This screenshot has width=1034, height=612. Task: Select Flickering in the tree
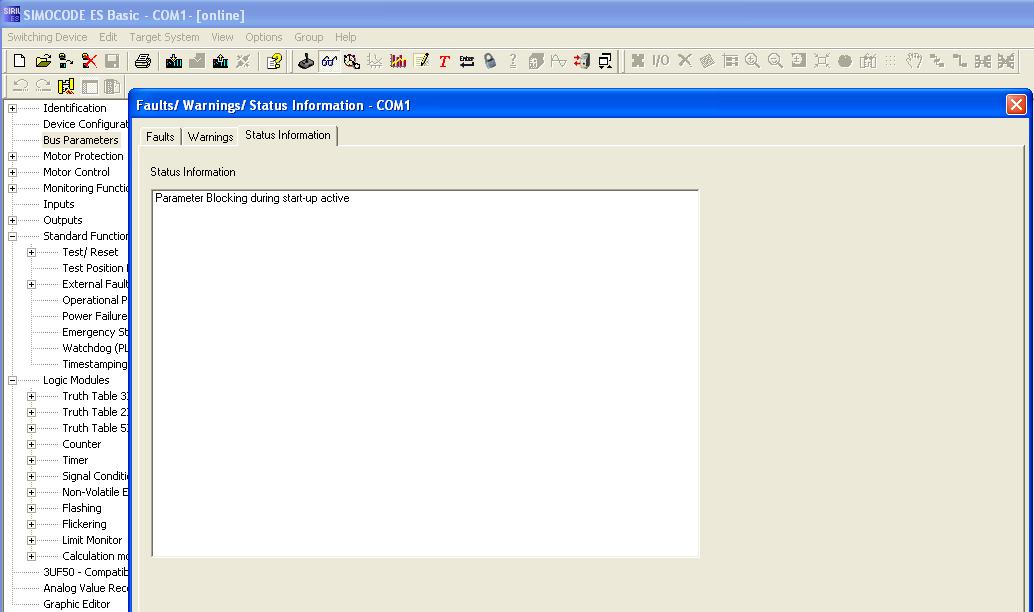click(x=84, y=524)
